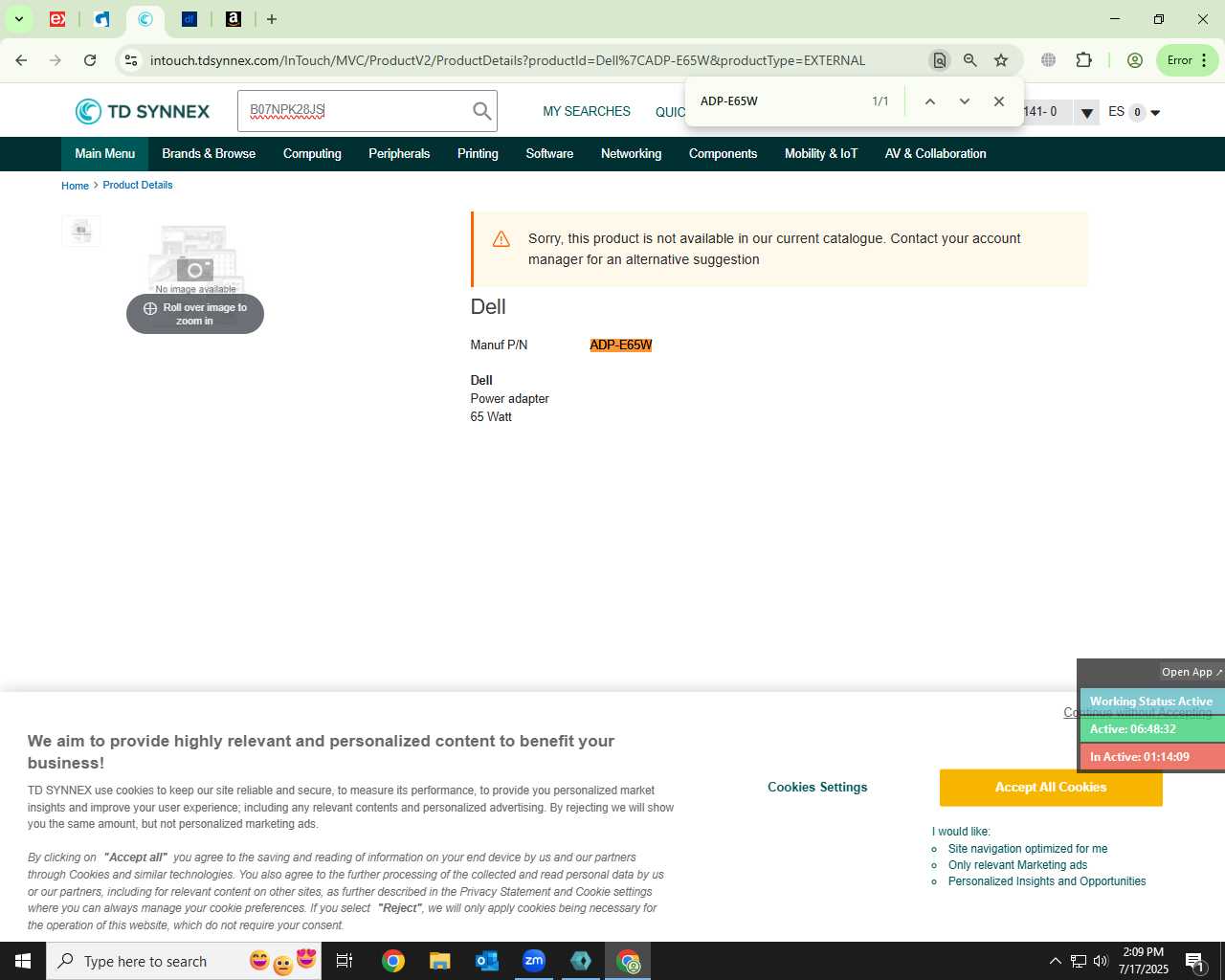Open the notification center icon

(1194, 961)
